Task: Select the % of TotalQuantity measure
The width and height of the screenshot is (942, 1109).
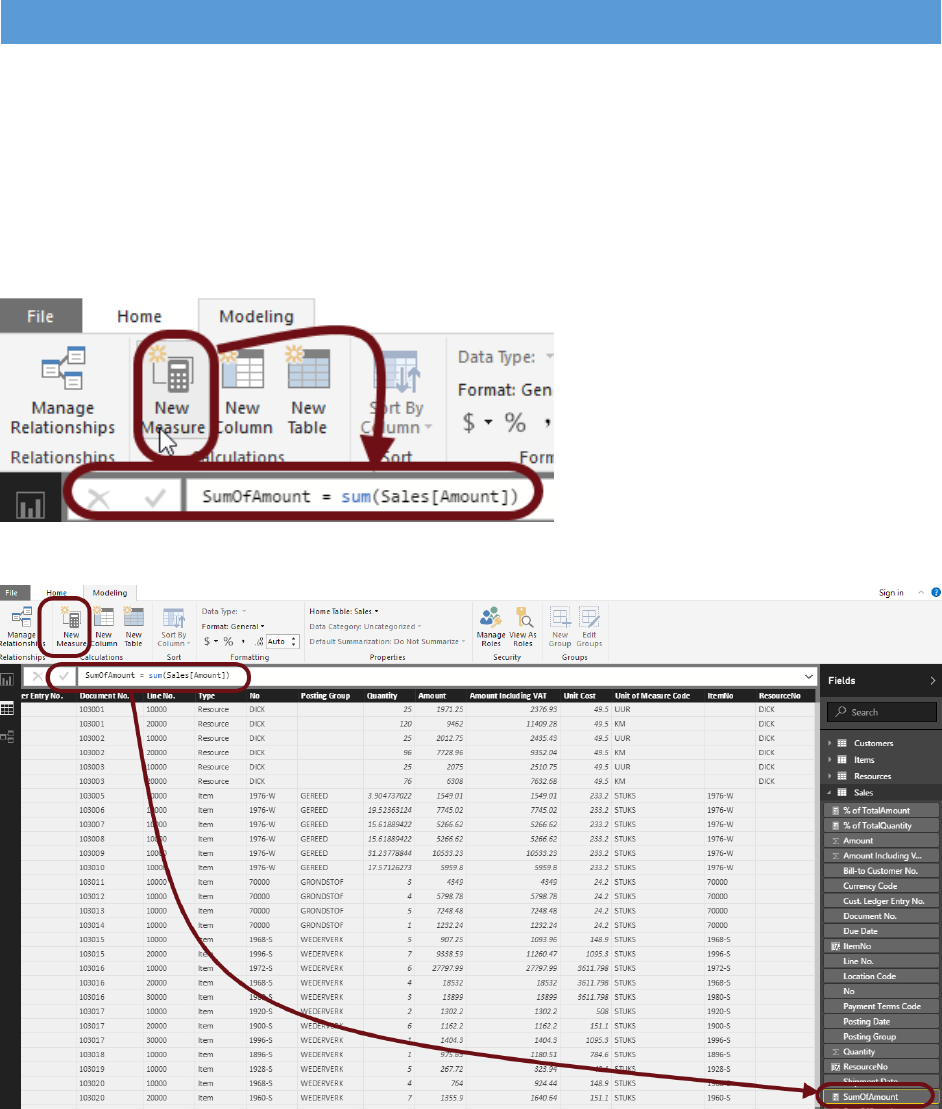Action: tap(882, 825)
